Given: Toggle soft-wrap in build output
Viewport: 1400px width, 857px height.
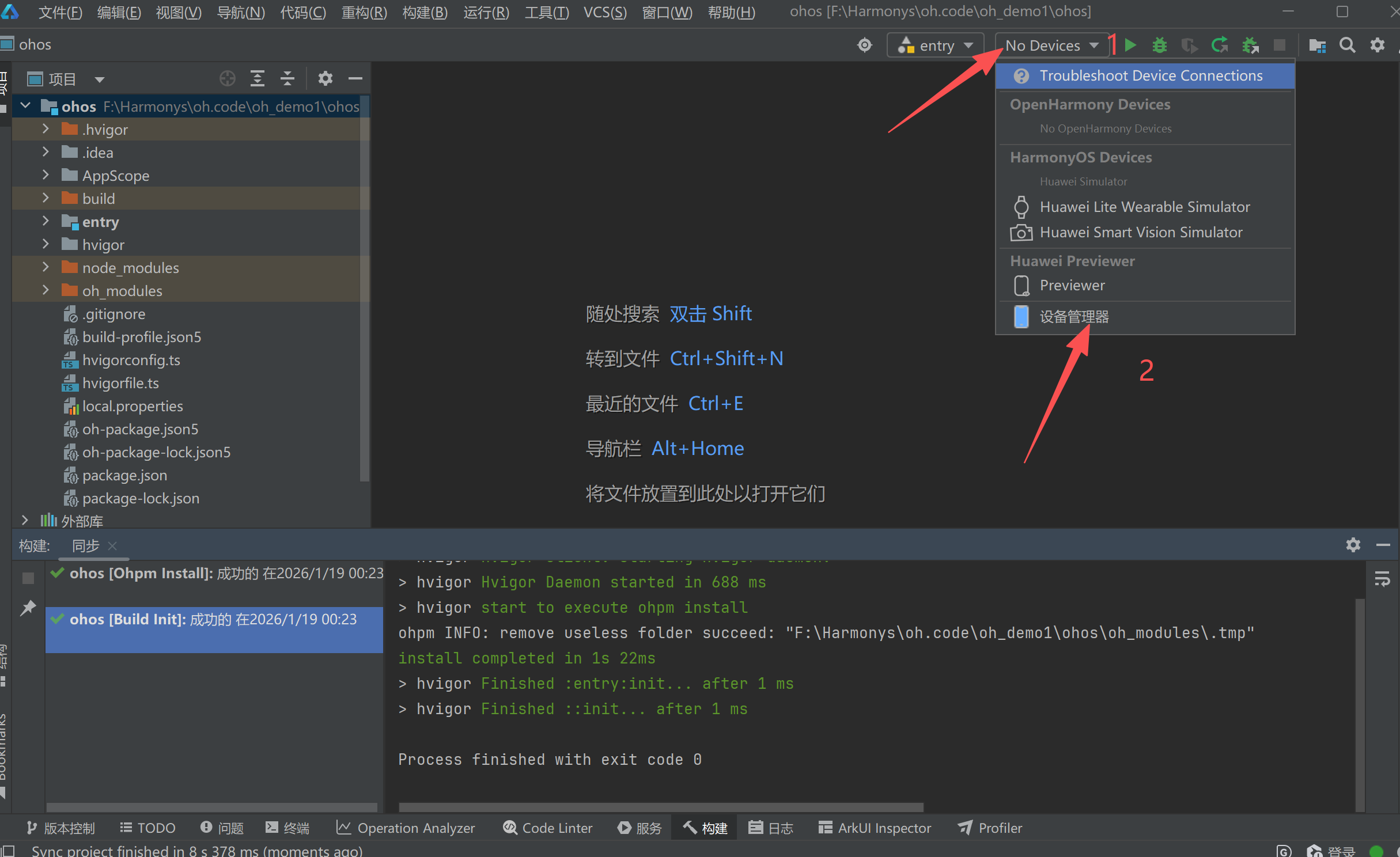Looking at the screenshot, I should (1382, 579).
